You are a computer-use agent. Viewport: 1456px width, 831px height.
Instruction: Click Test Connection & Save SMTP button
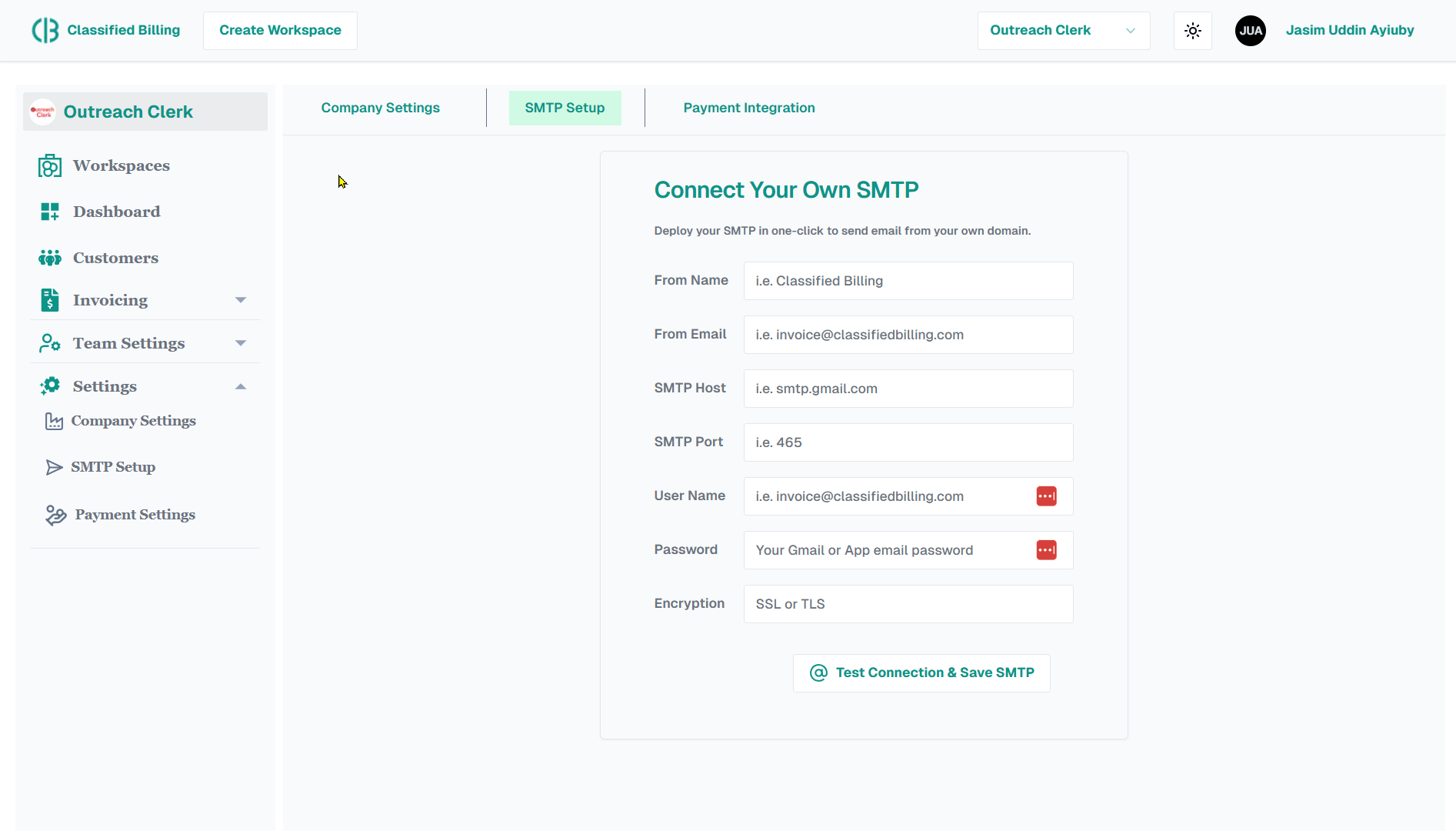921,673
